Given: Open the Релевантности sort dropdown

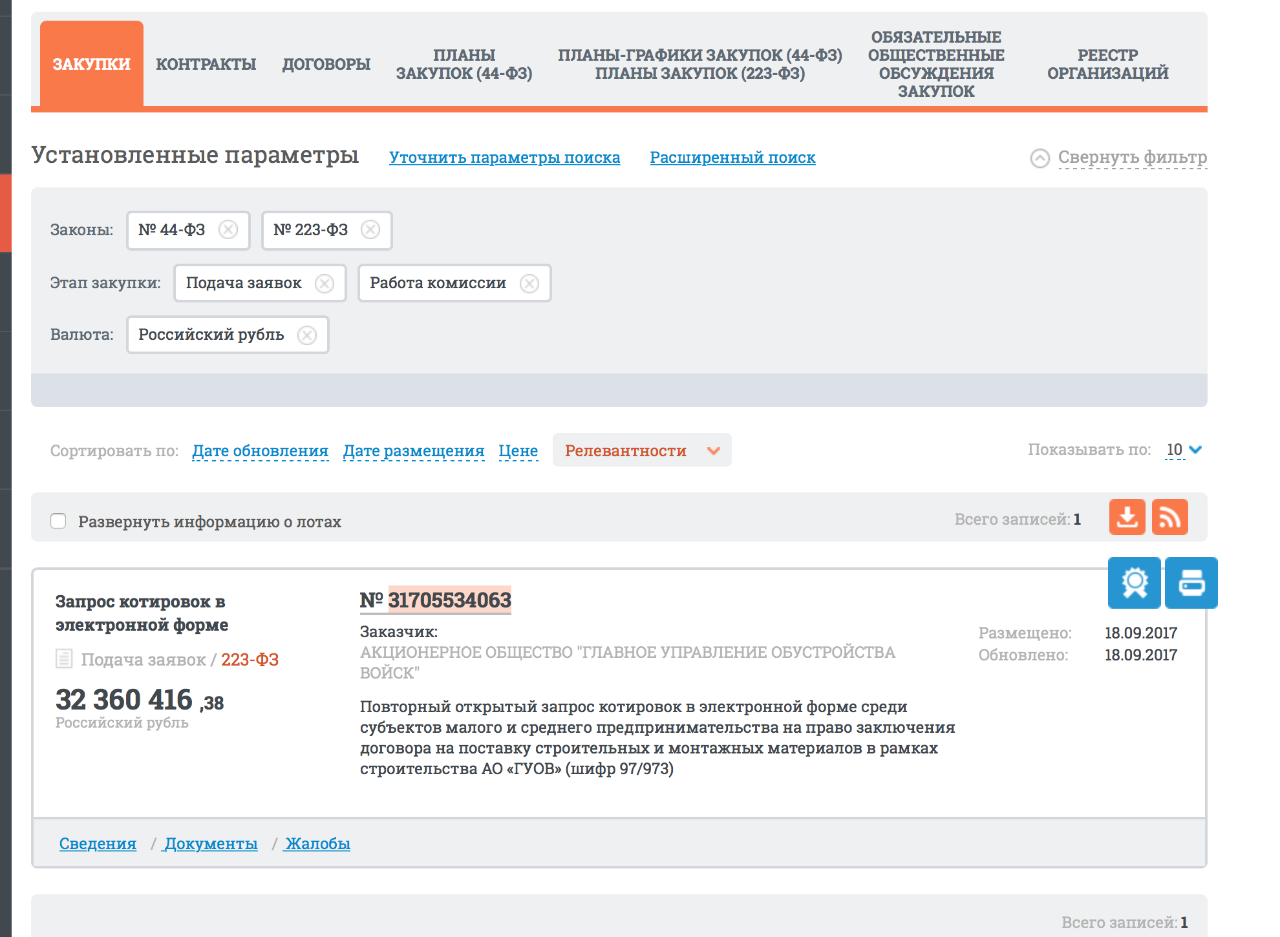Looking at the screenshot, I should tap(641, 450).
